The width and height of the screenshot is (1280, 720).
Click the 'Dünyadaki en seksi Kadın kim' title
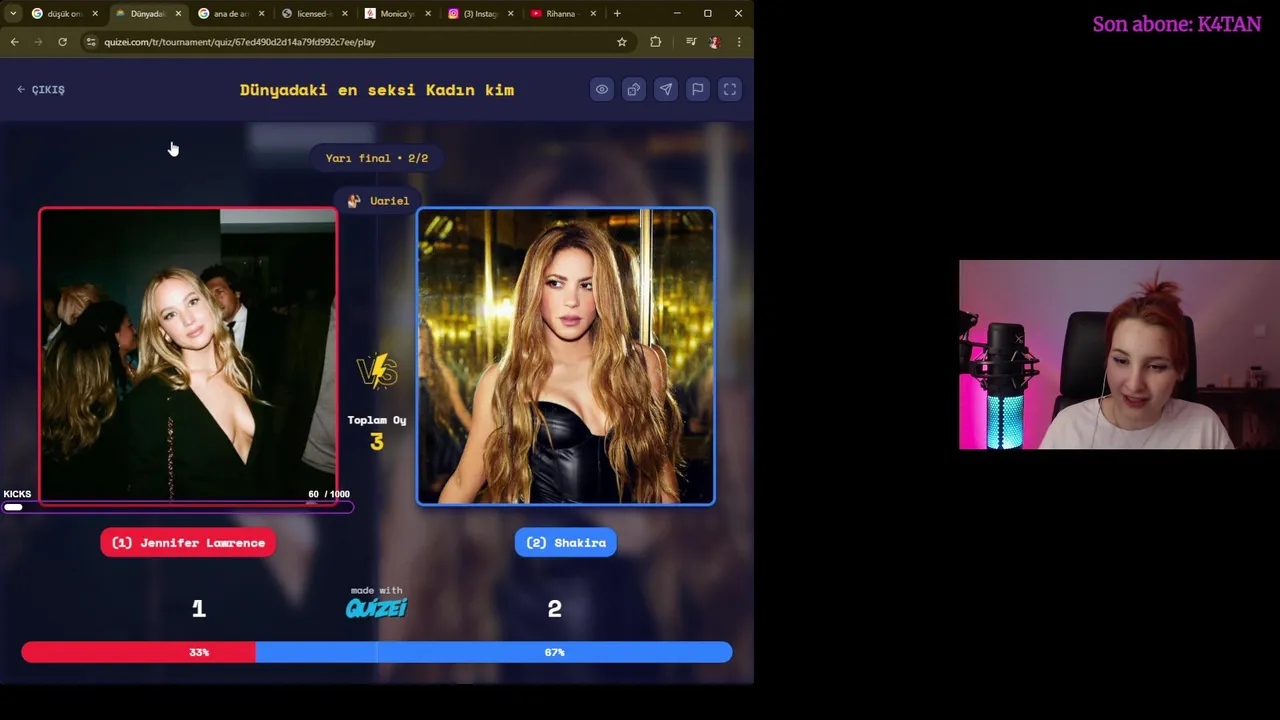pyautogui.click(x=377, y=90)
